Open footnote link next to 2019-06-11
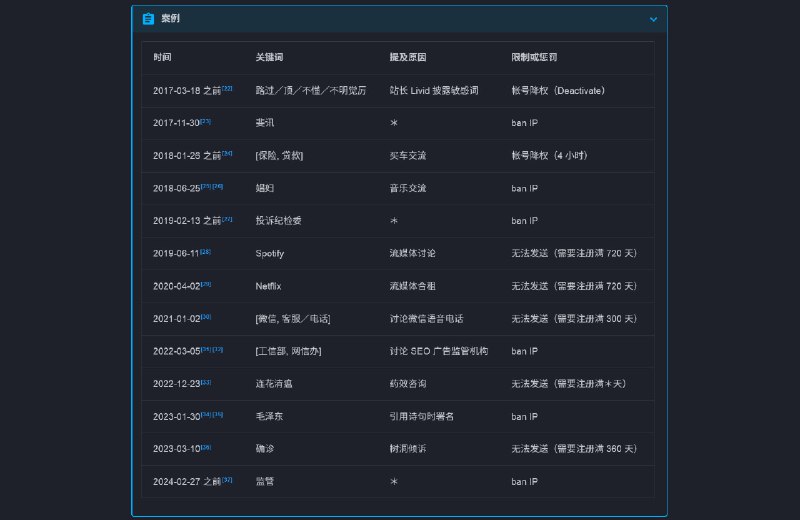 tap(206, 251)
